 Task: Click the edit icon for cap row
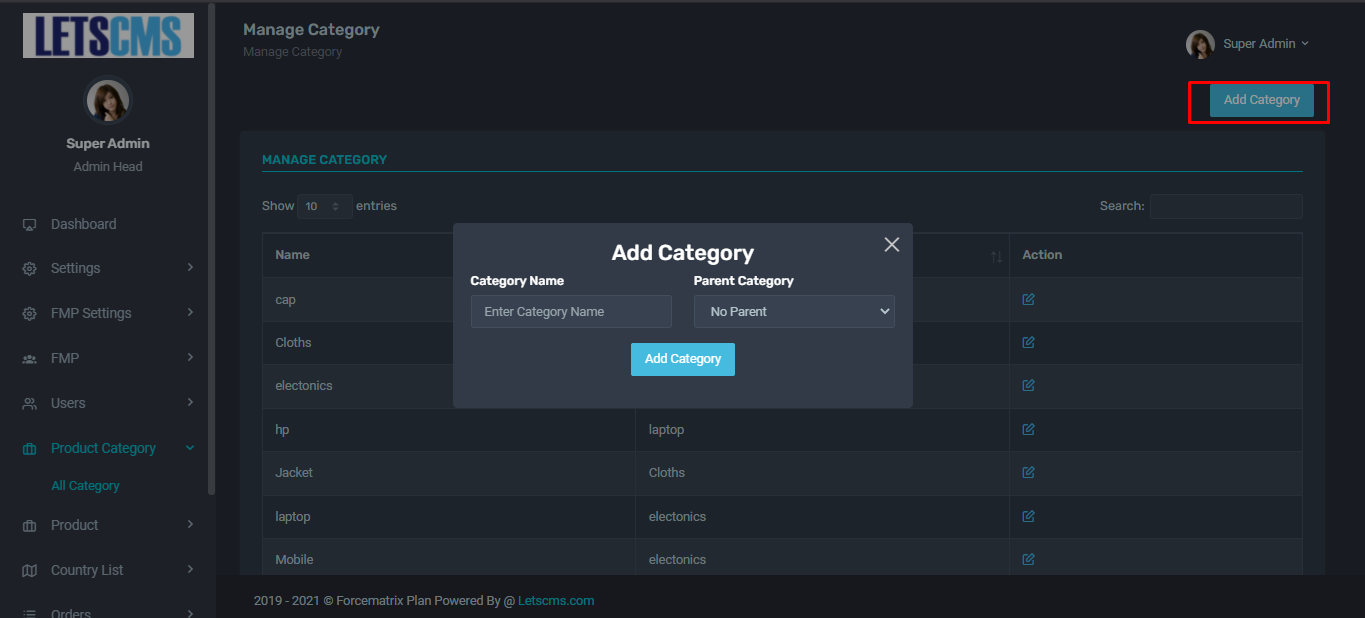point(1028,300)
